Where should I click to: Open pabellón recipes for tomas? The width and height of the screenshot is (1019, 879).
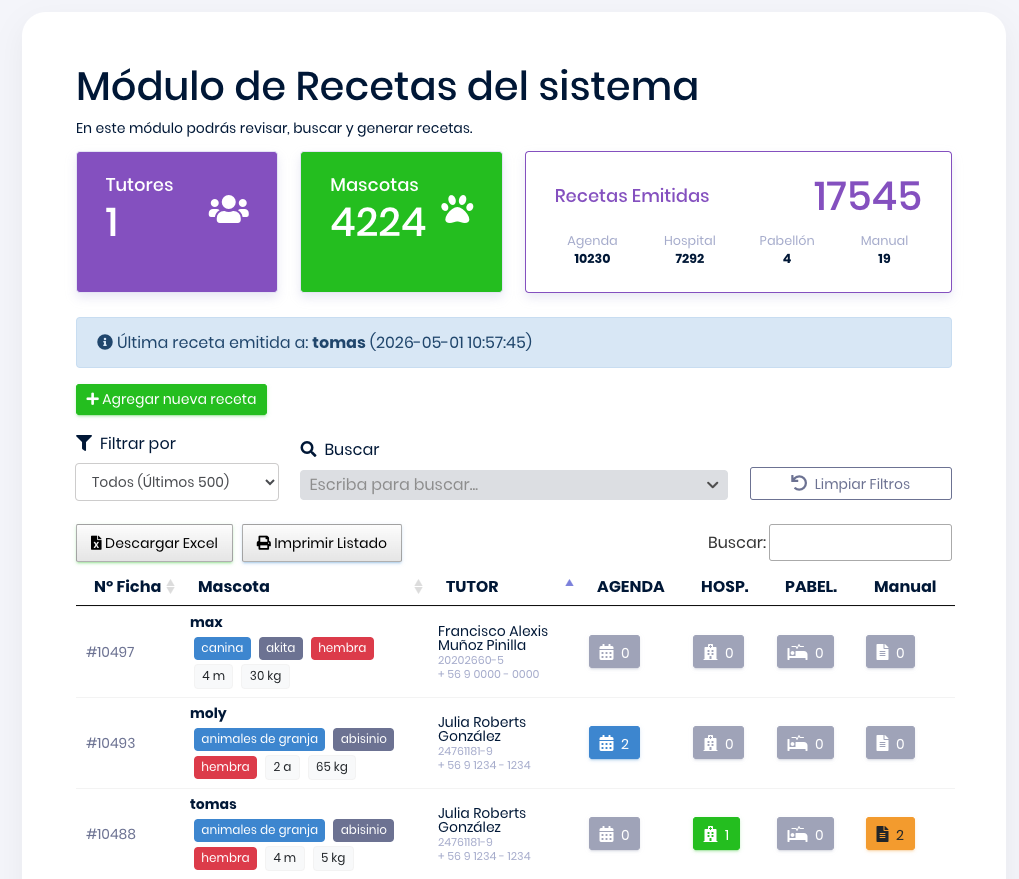coord(805,834)
